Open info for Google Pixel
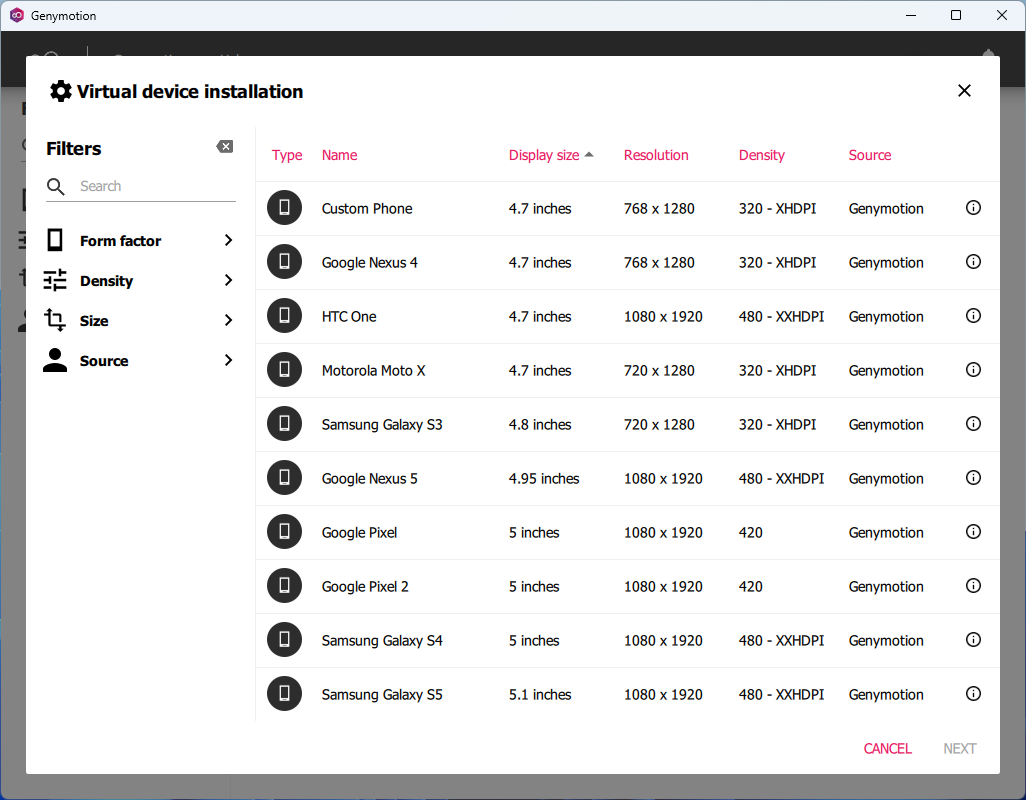The width and height of the screenshot is (1026, 800). [973, 532]
